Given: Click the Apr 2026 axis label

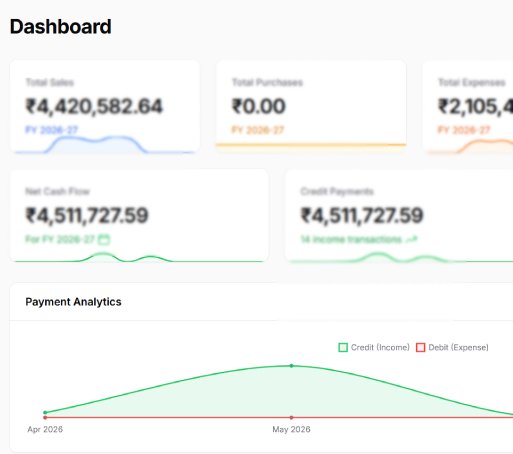Looking at the screenshot, I should click(45, 429).
